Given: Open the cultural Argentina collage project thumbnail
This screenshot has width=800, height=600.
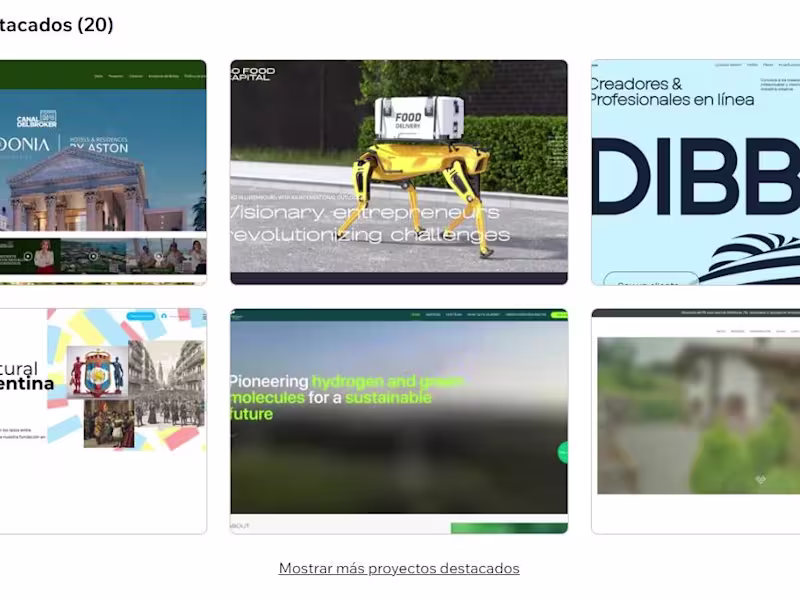Looking at the screenshot, I should (x=103, y=421).
